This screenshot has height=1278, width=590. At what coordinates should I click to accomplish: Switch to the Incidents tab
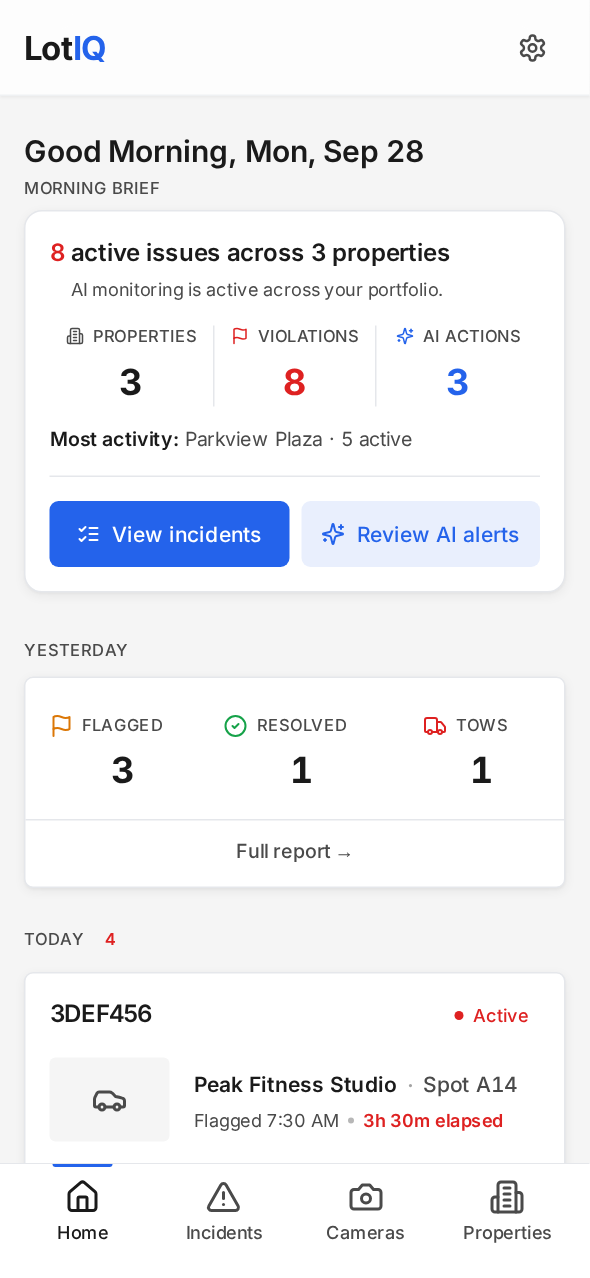224,1211
